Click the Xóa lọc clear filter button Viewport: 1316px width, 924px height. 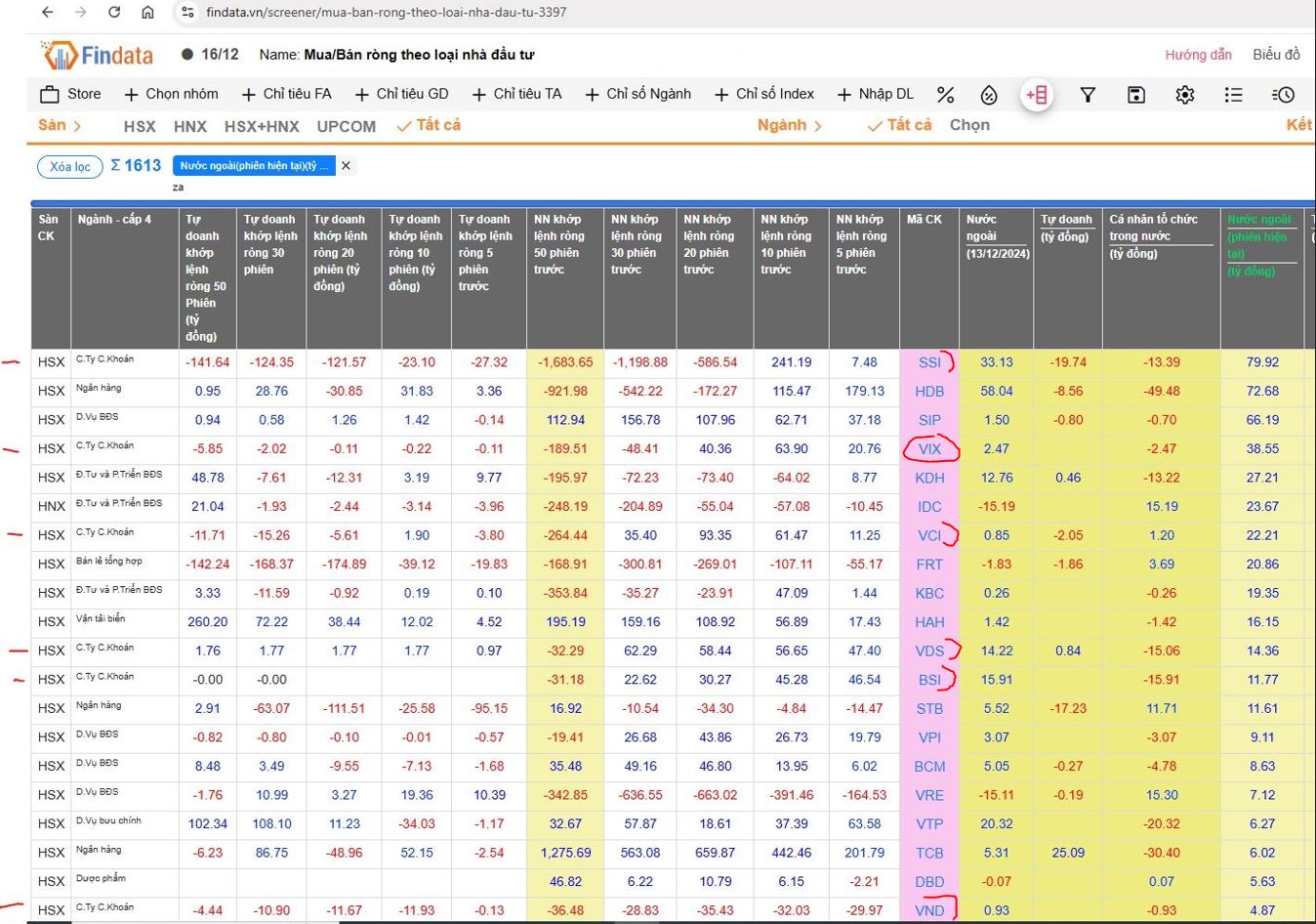70,166
